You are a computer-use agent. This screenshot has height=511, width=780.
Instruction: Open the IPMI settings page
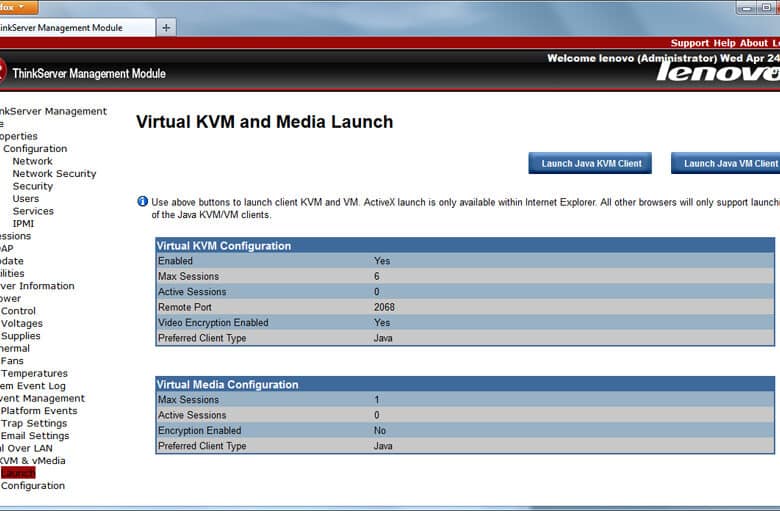click(x=23, y=223)
